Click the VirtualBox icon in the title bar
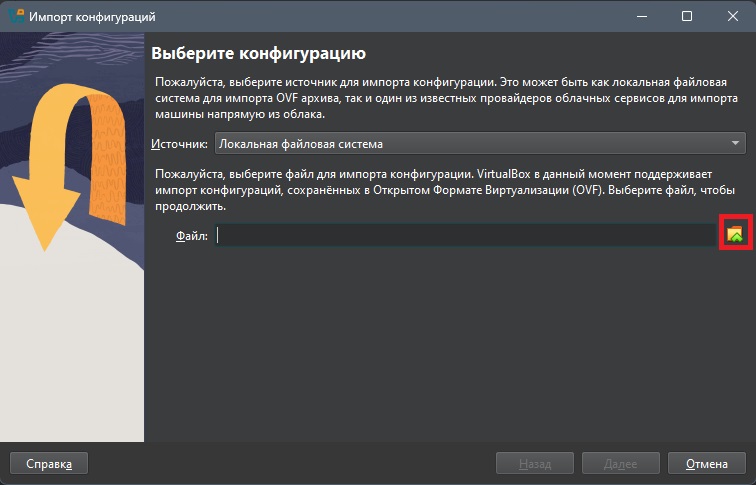Viewport: 756px width, 485px height. (x=16, y=17)
